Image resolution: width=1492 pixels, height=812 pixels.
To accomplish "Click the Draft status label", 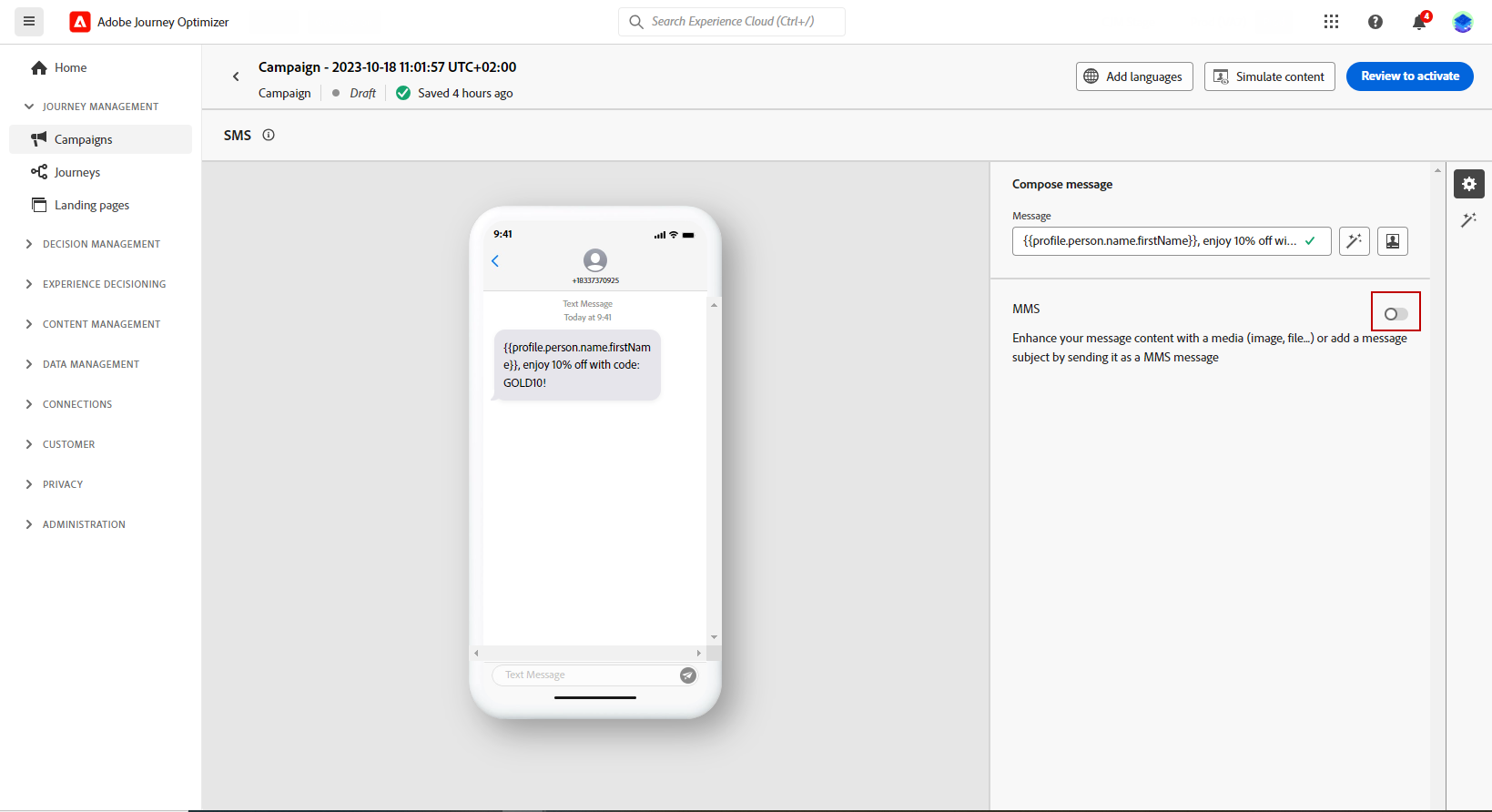I will click(x=363, y=93).
